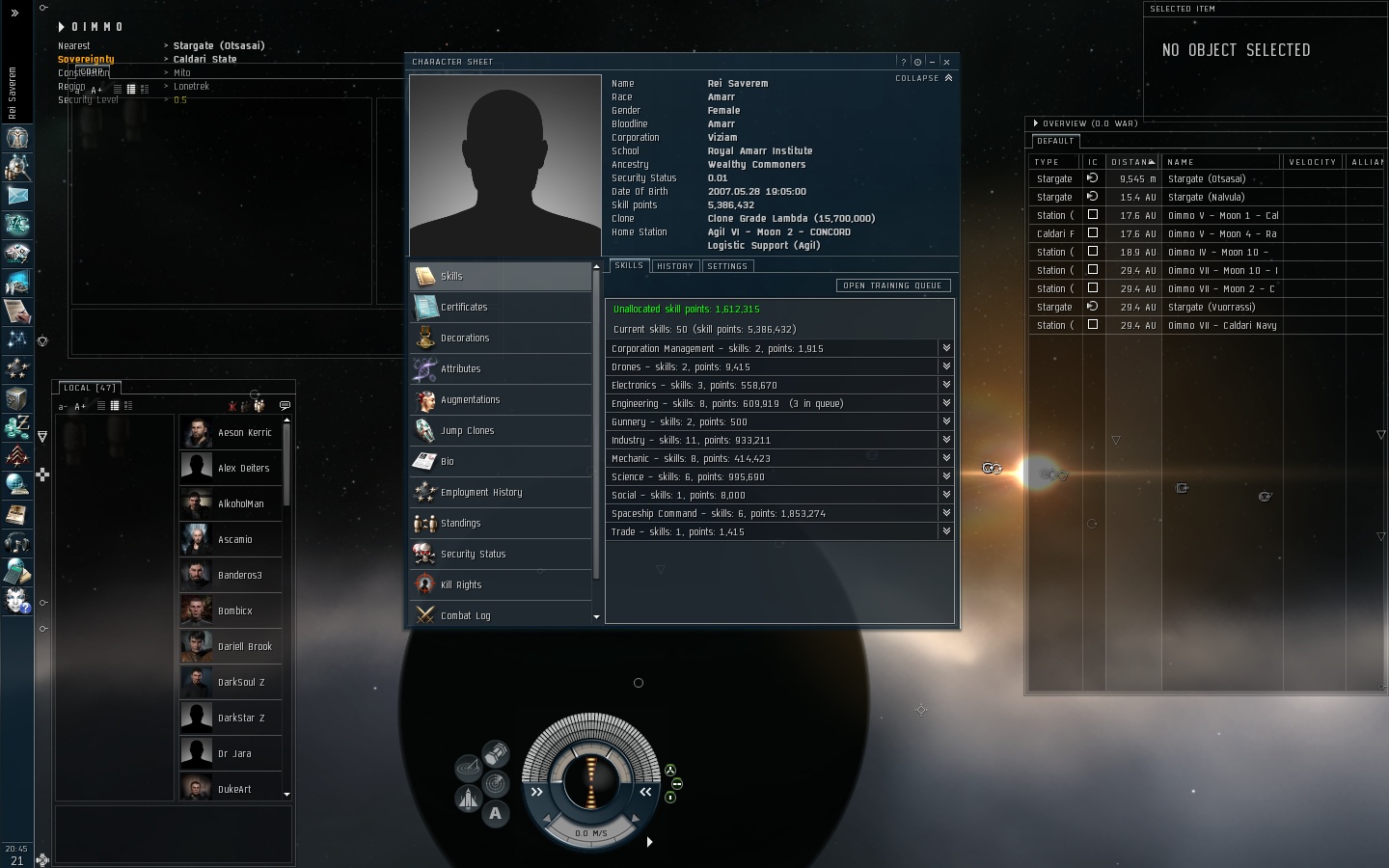This screenshot has width=1389, height=868.
Task: Expand the Industry skill group
Action: (x=946, y=440)
